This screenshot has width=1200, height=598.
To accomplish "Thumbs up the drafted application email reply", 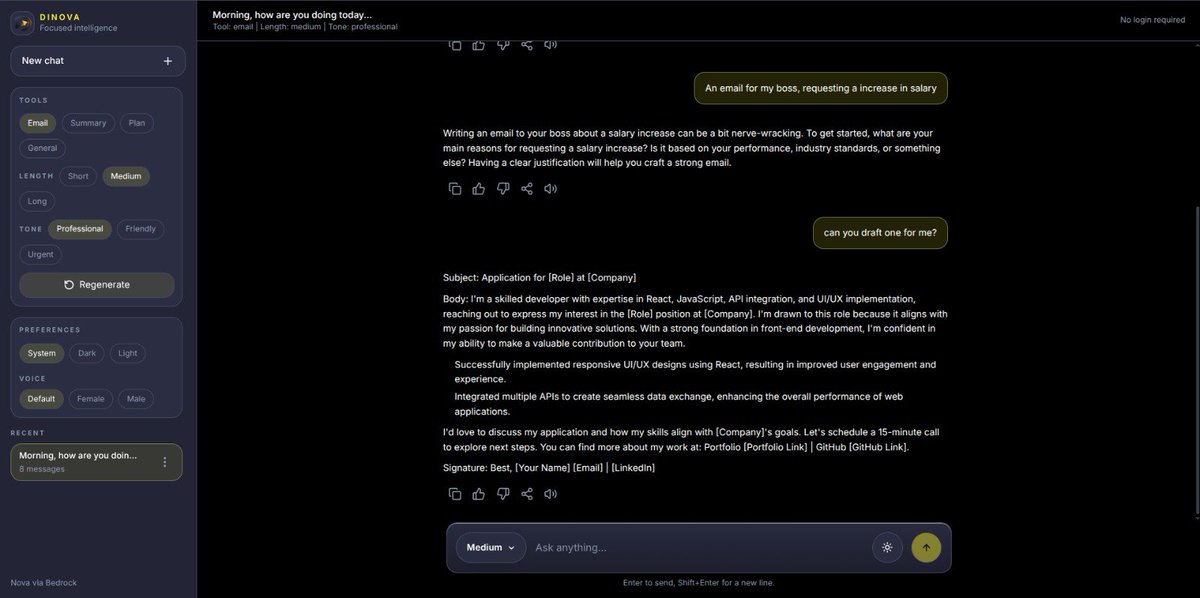I will pyautogui.click(x=479, y=493).
